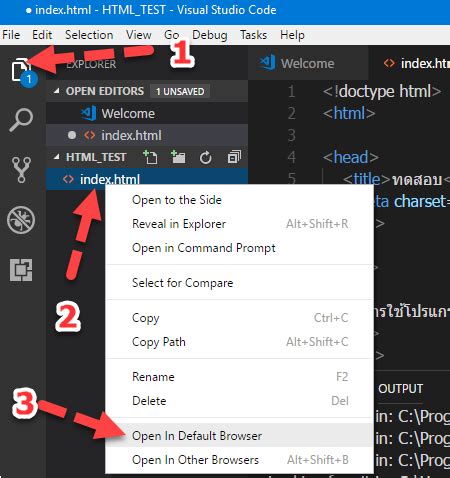This screenshot has width=450, height=478.
Task: Collapse the OPEN EDITORS section
Action: (x=57, y=91)
